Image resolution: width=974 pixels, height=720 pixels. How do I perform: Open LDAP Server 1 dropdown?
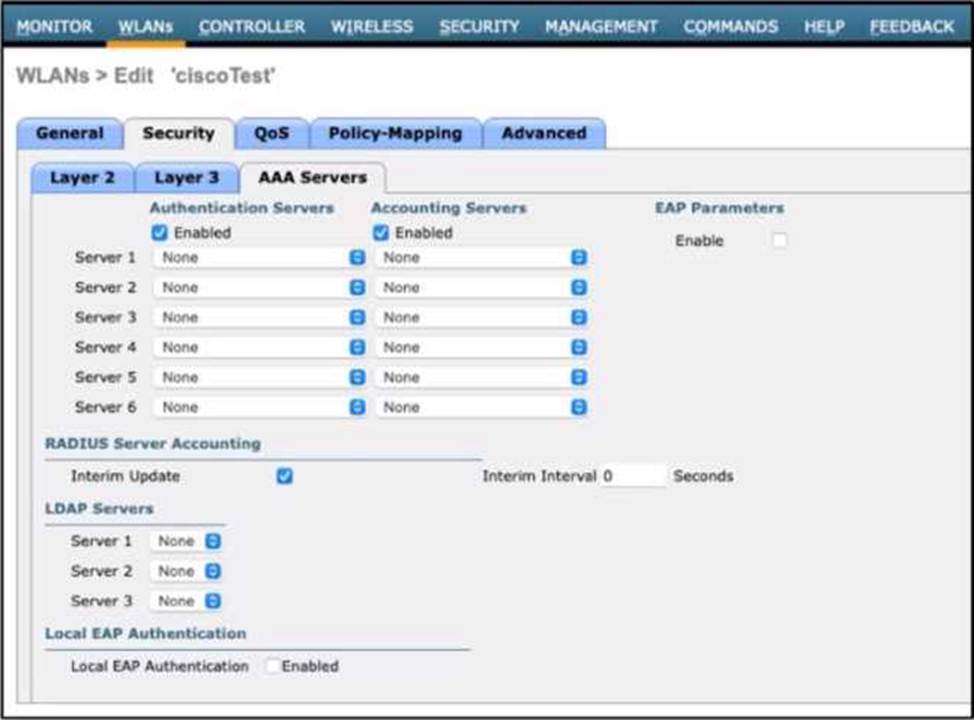click(x=186, y=541)
